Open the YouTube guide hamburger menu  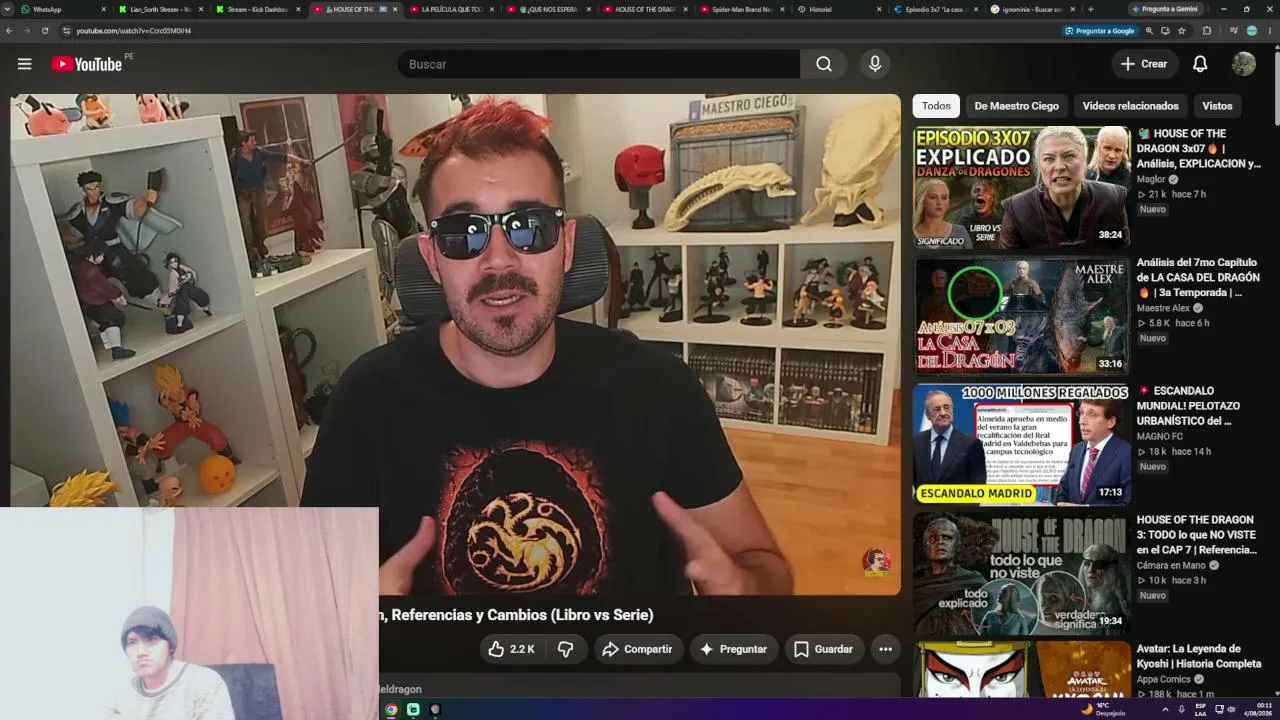24,64
